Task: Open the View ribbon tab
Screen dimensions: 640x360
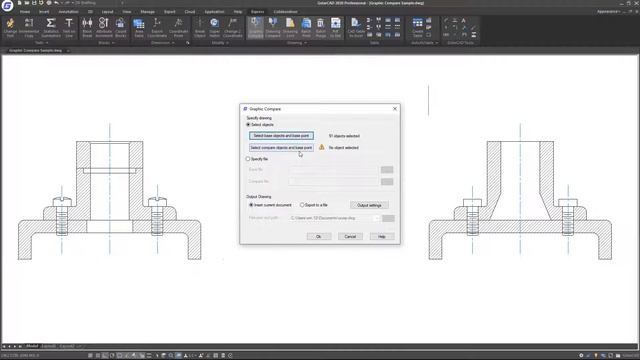Action: tap(127, 12)
